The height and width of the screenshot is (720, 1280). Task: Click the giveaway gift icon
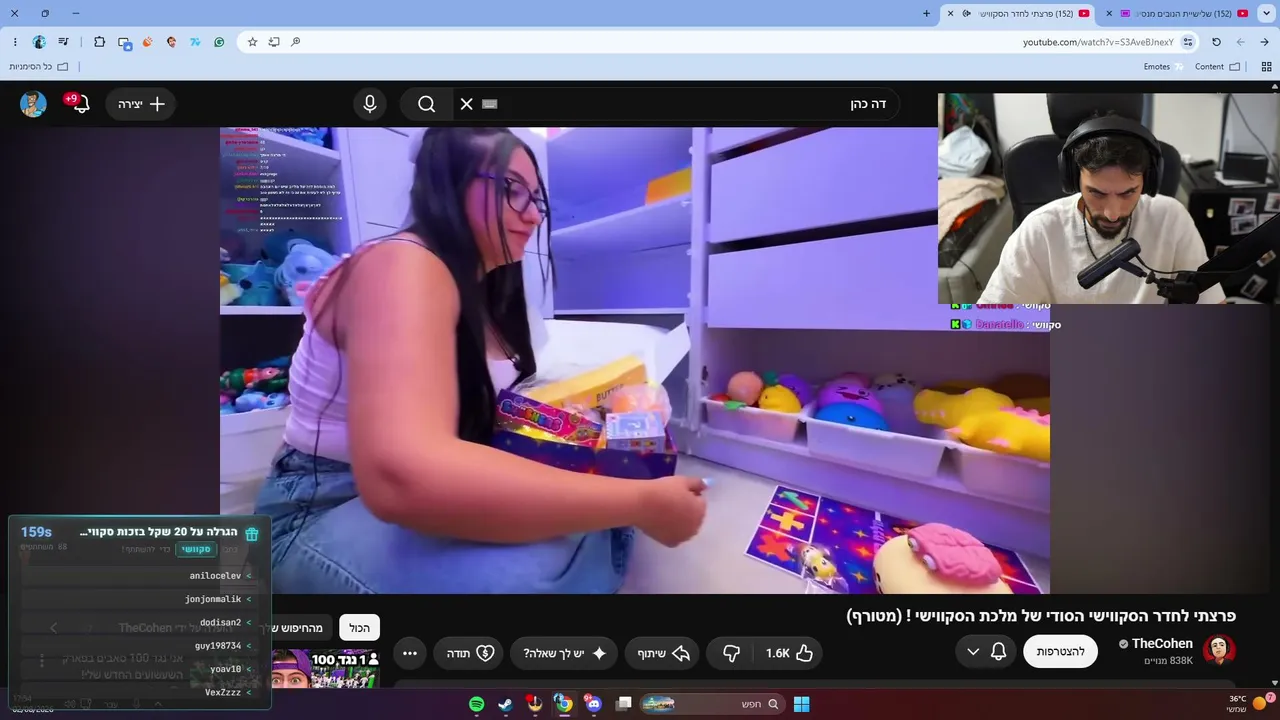[x=252, y=534]
